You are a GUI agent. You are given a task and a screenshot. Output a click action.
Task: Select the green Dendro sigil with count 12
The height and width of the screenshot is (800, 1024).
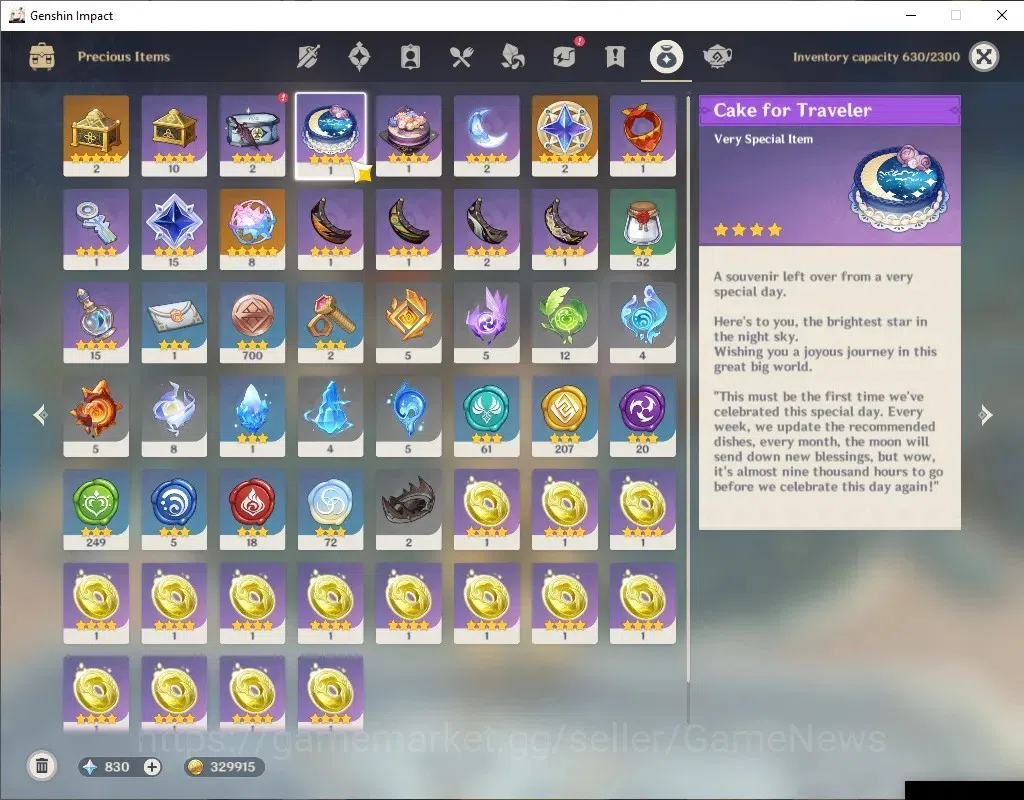pyautogui.click(x=564, y=323)
